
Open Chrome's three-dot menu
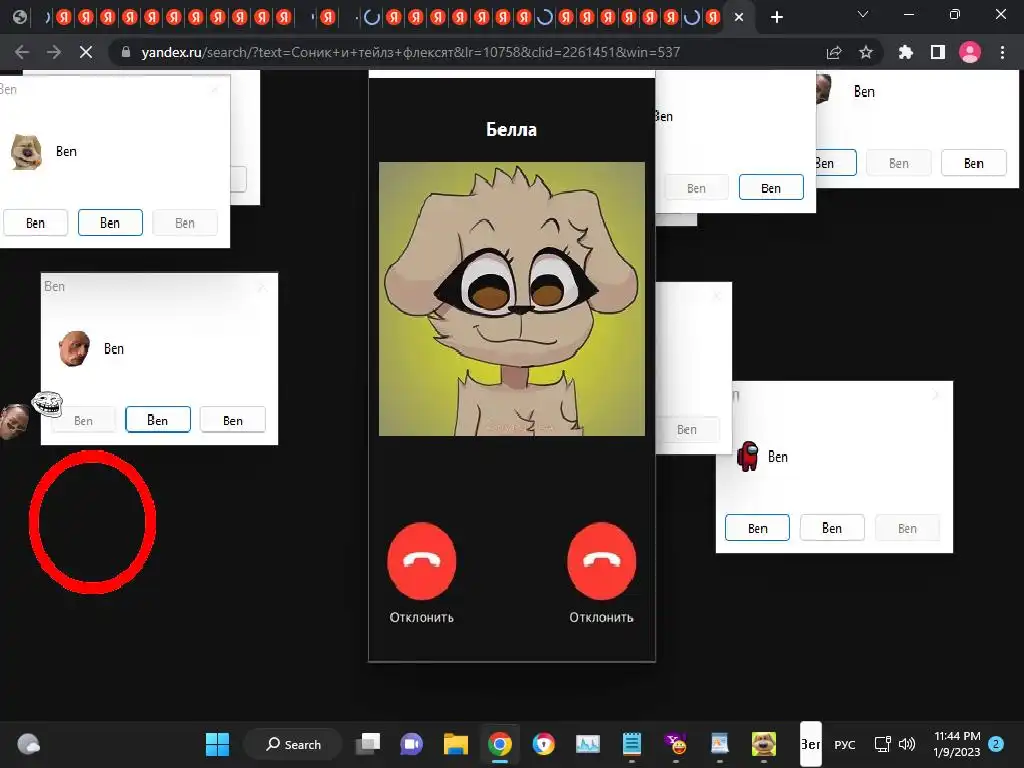coord(1002,52)
